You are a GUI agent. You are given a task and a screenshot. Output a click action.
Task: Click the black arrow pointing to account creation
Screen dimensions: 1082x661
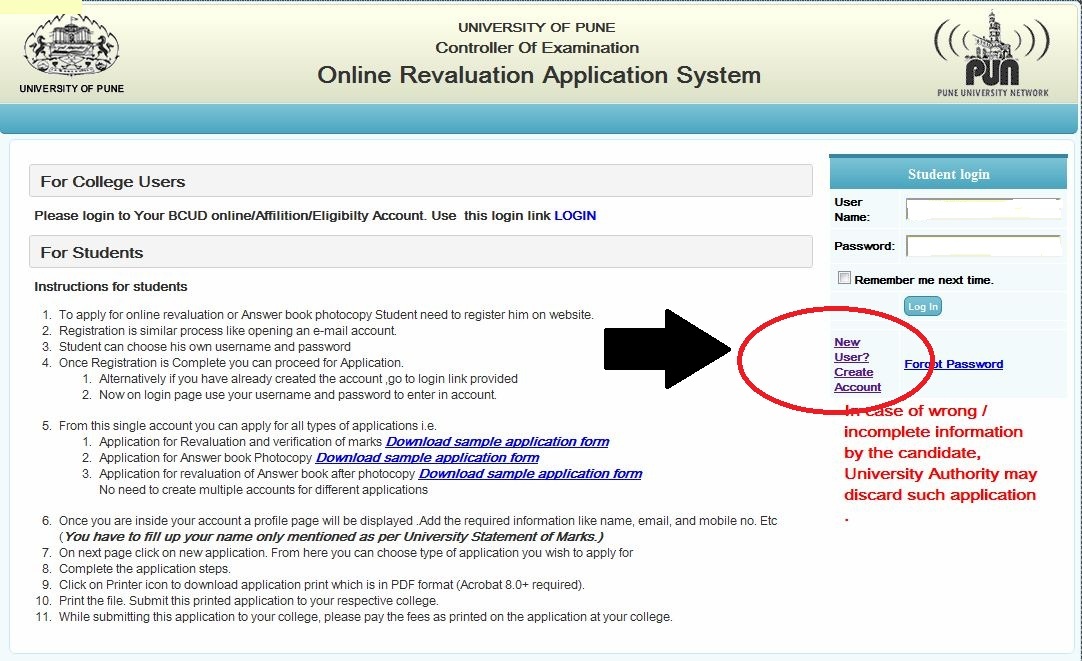tap(668, 350)
